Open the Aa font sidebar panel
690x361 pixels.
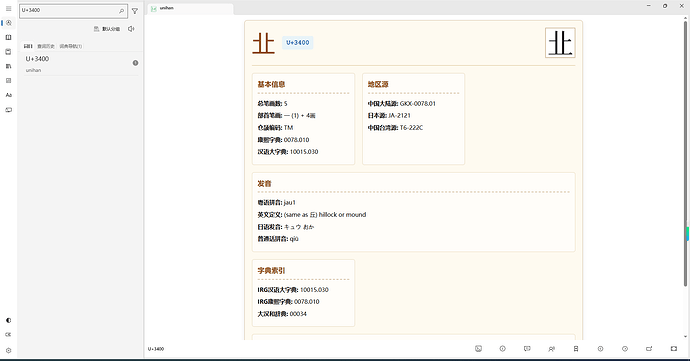8,95
